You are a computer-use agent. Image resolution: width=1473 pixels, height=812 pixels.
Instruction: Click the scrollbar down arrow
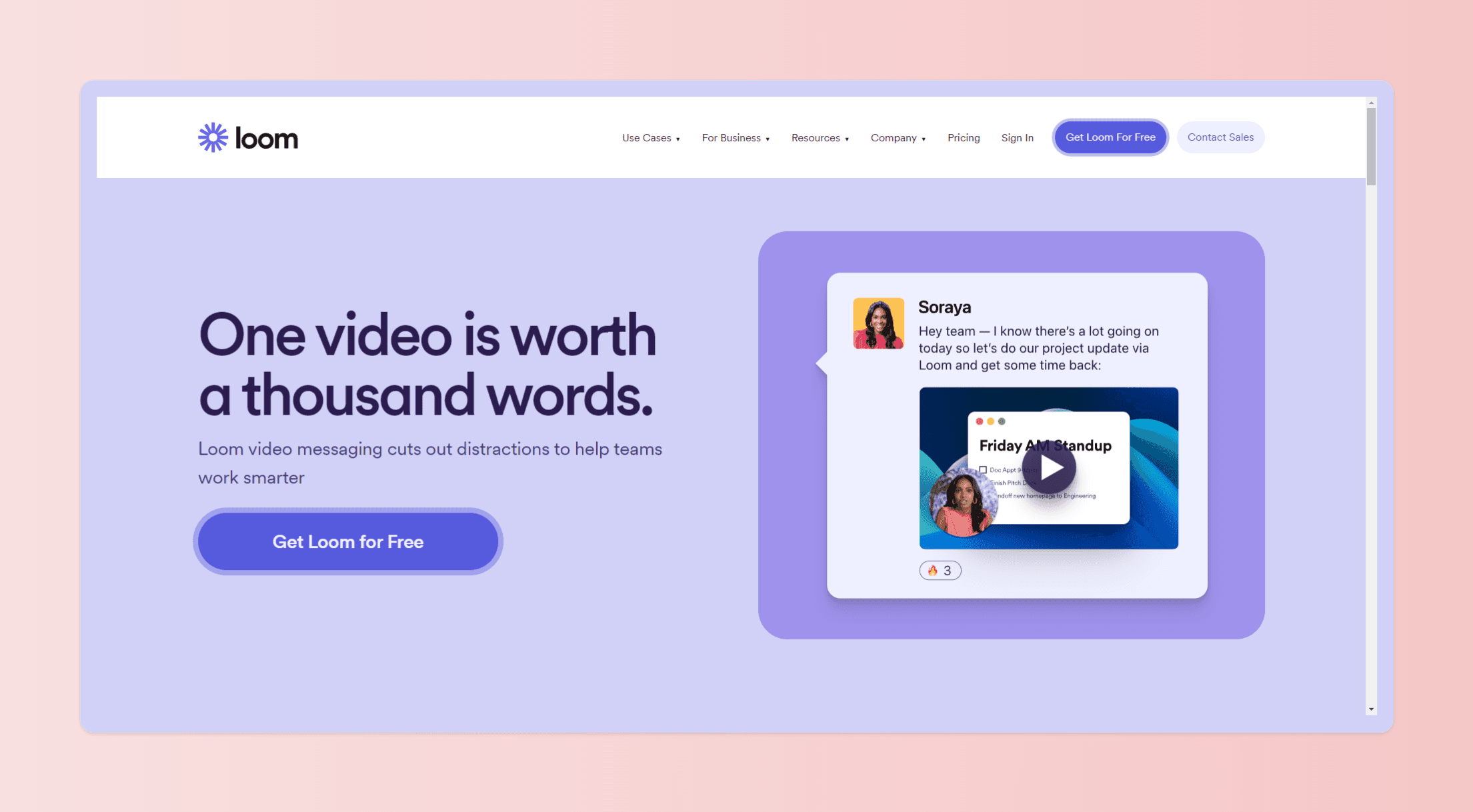(1371, 709)
